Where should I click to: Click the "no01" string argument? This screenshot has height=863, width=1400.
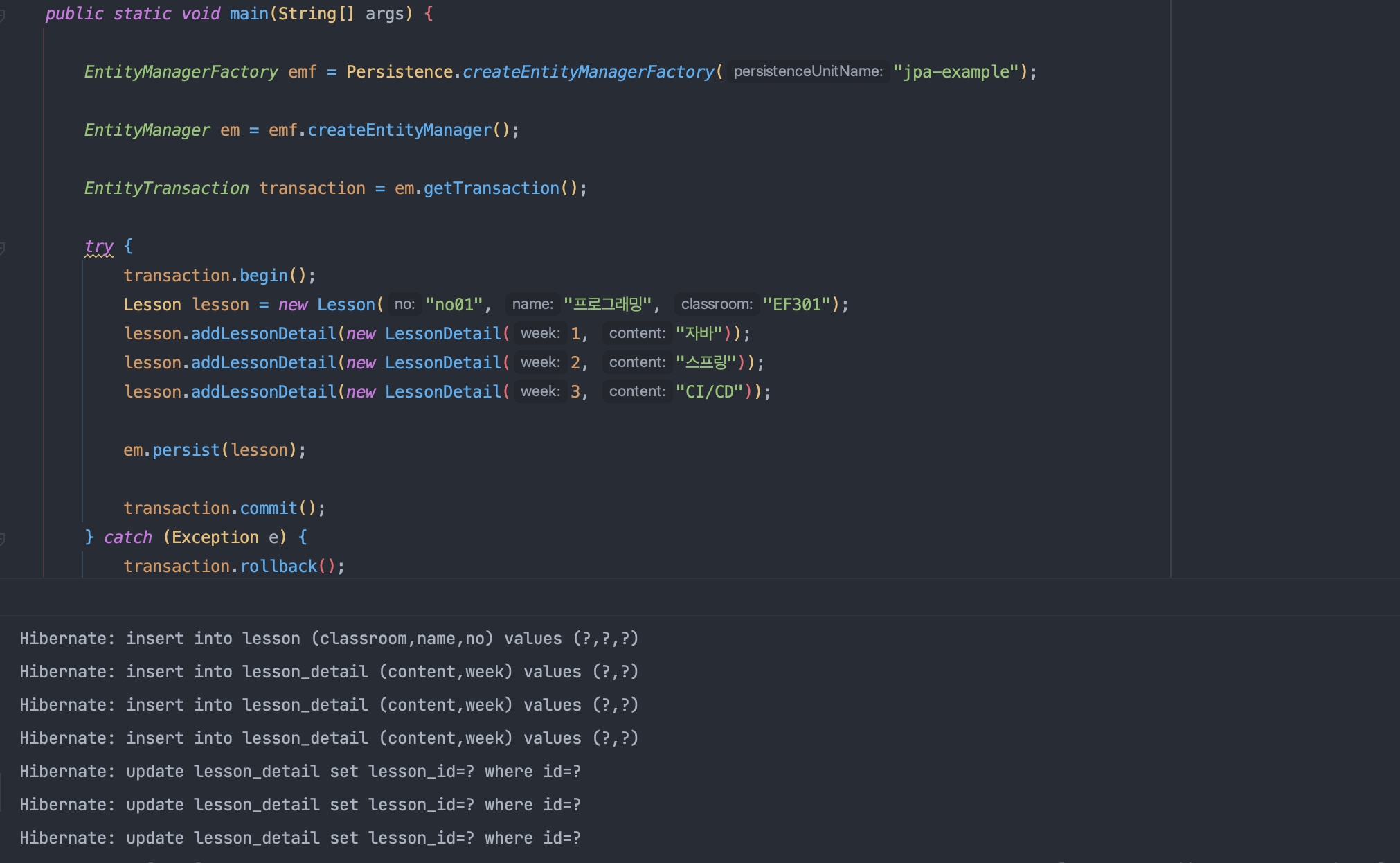tap(454, 305)
